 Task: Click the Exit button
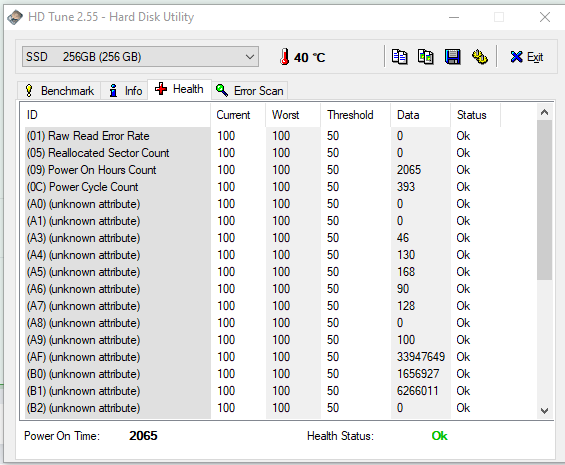coord(526,57)
